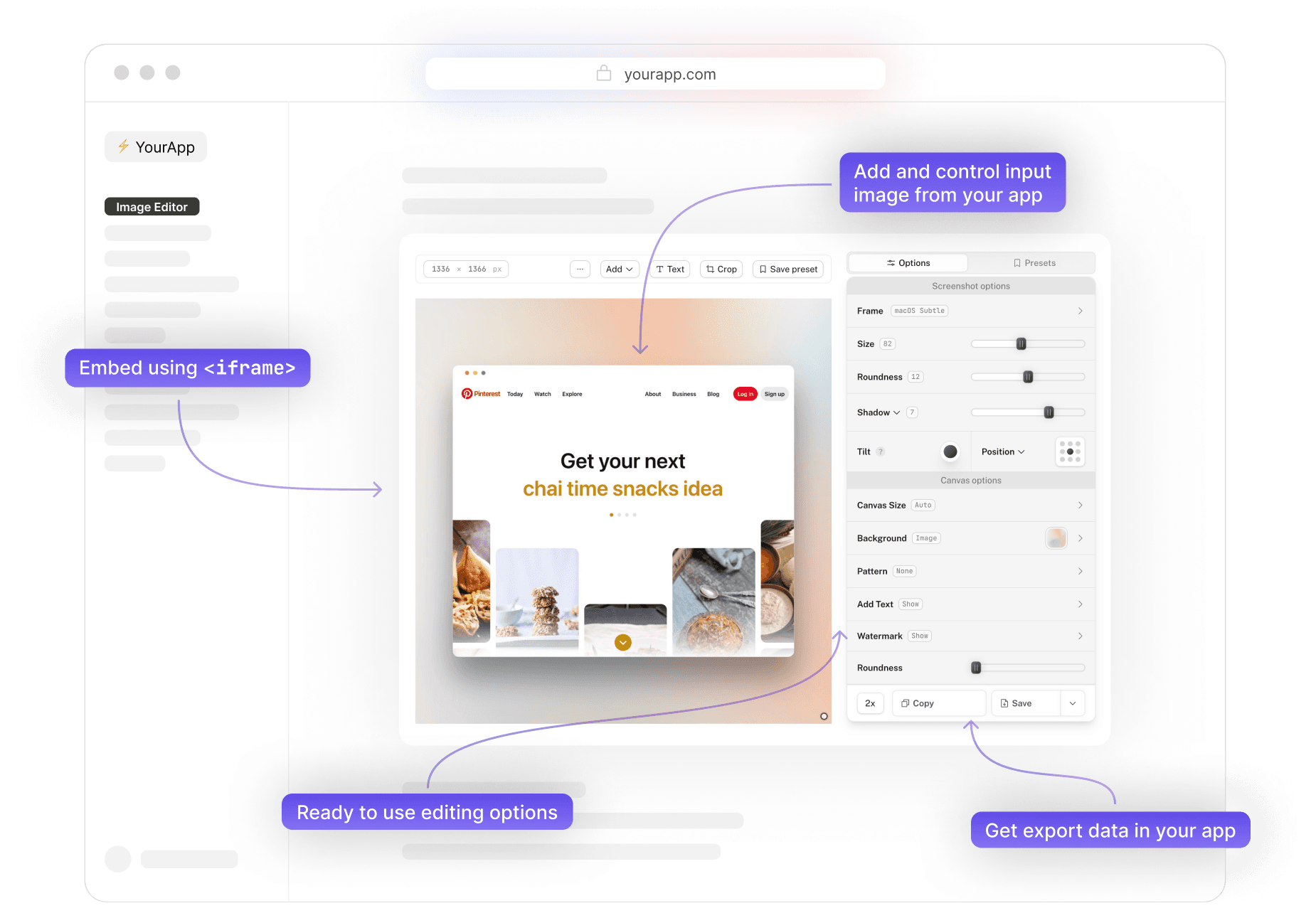The height and width of the screenshot is (913, 1316).
Task: Click the canvas width input field
Action: point(441,269)
